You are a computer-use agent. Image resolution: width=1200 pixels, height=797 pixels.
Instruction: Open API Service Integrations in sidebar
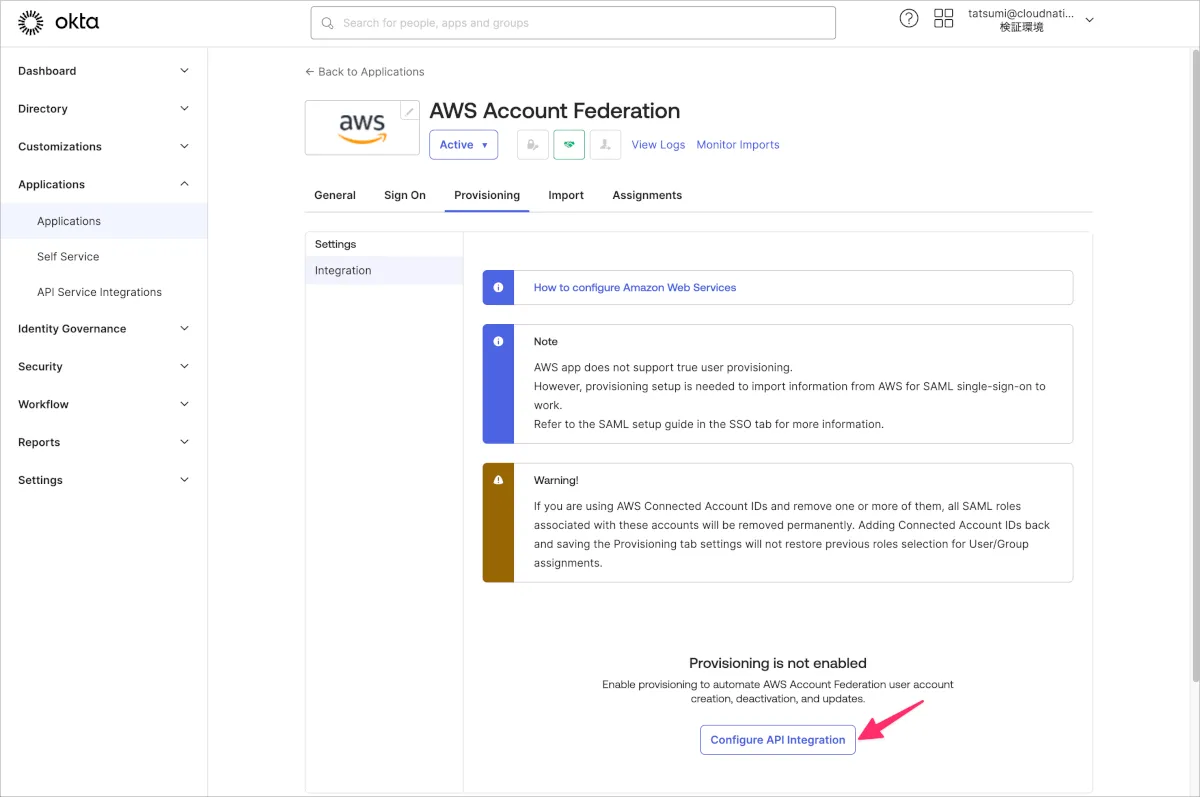click(99, 292)
